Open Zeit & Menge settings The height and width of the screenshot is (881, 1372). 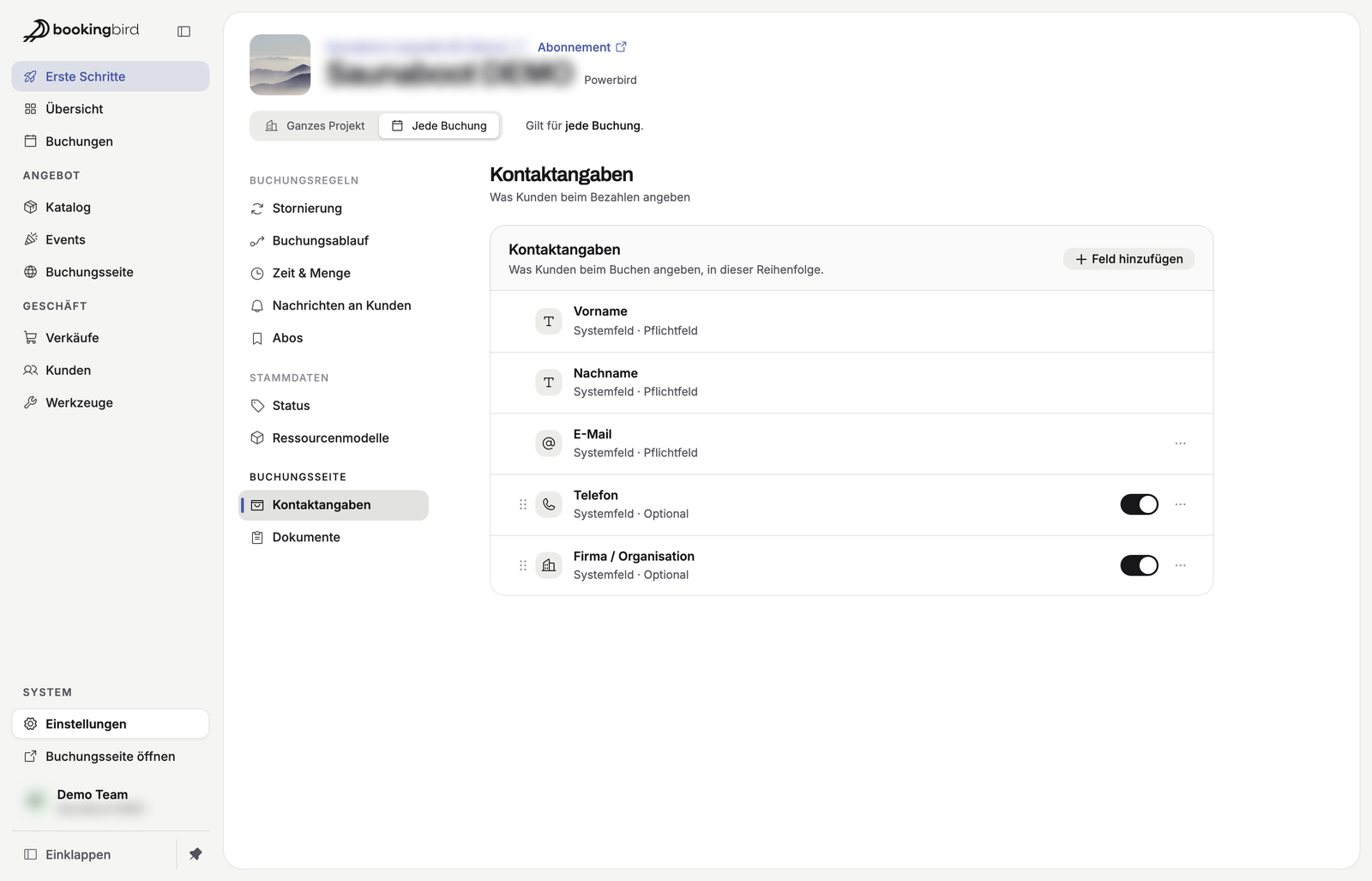(x=334, y=274)
